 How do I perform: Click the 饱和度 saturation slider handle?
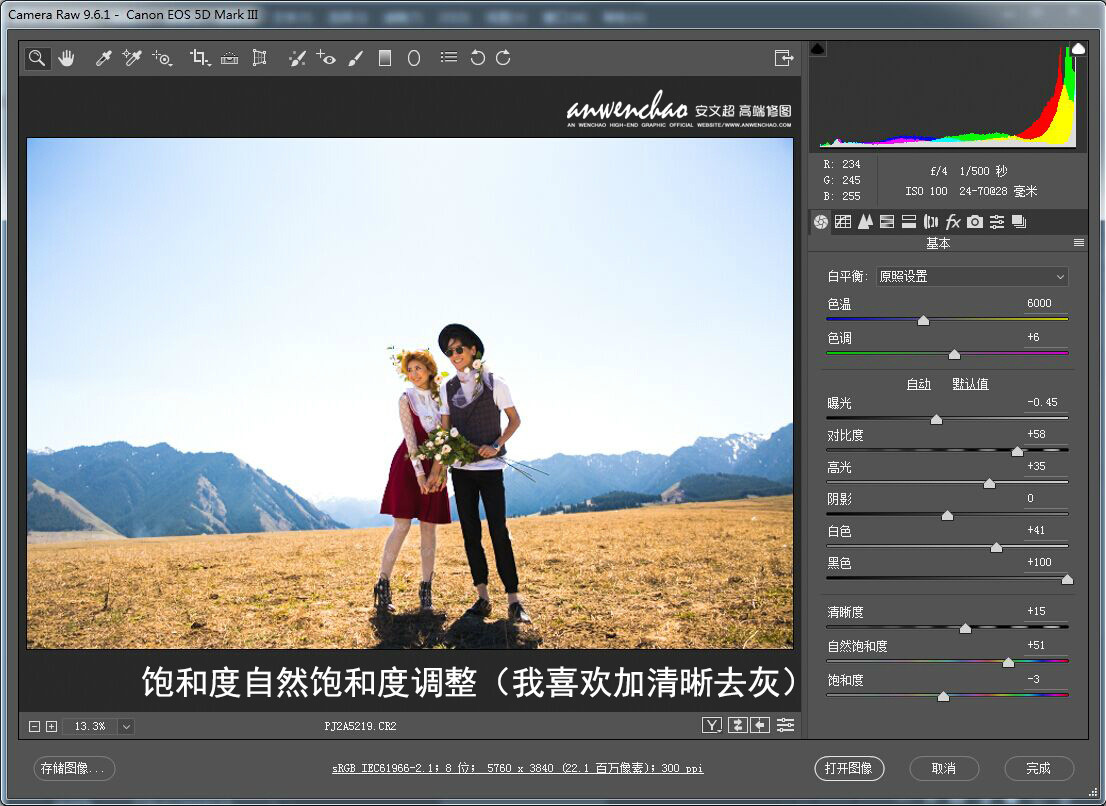click(x=943, y=697)
